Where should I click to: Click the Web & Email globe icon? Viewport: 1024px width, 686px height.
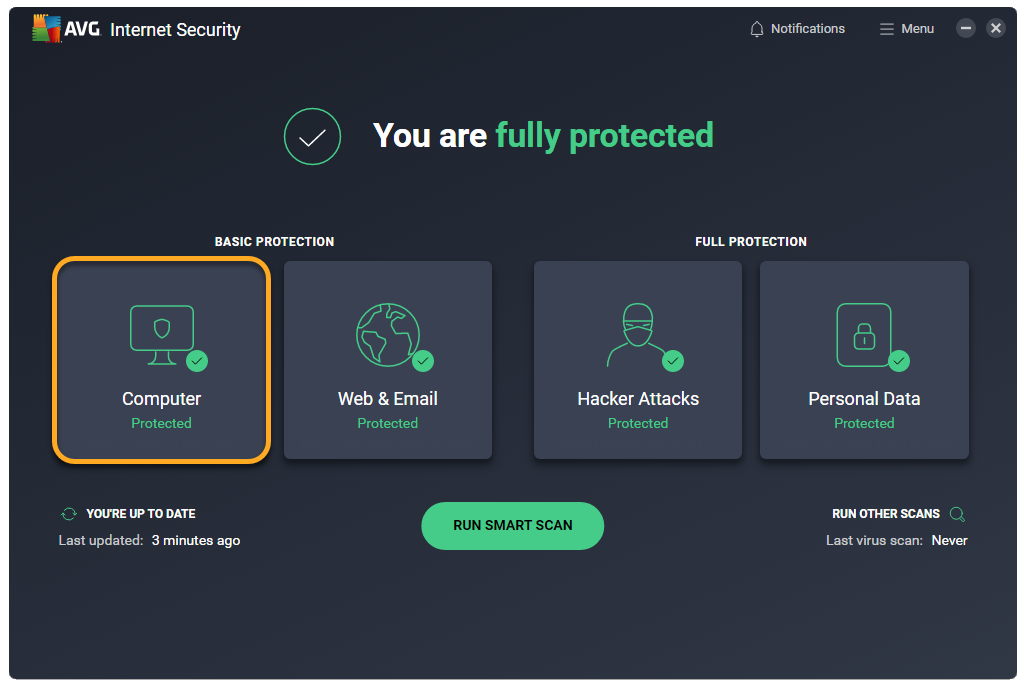click(388, 334)
